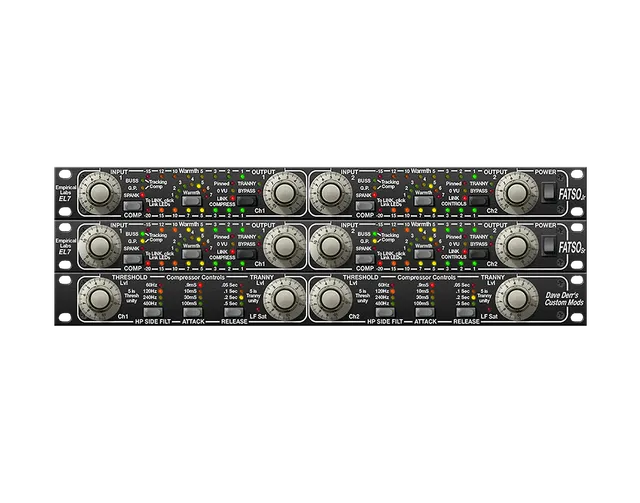Click the COMP button on FATSO Jr channel 2

click(364, 206)
